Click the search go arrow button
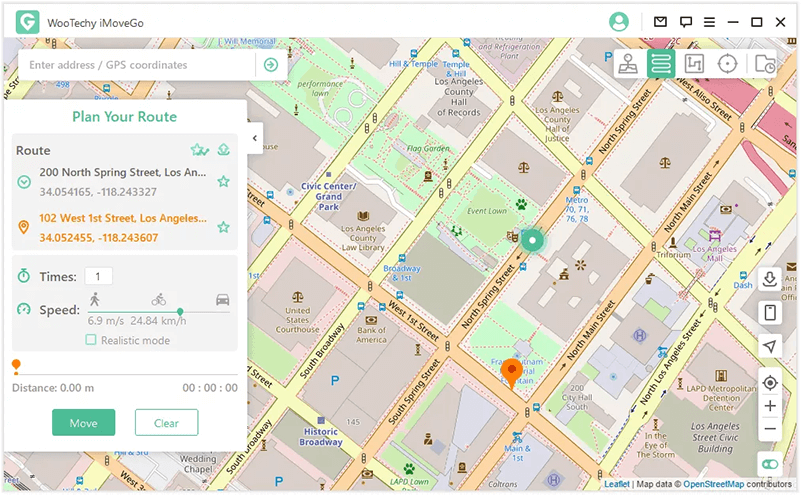The image size is (801, 495). tap(270, 65)
